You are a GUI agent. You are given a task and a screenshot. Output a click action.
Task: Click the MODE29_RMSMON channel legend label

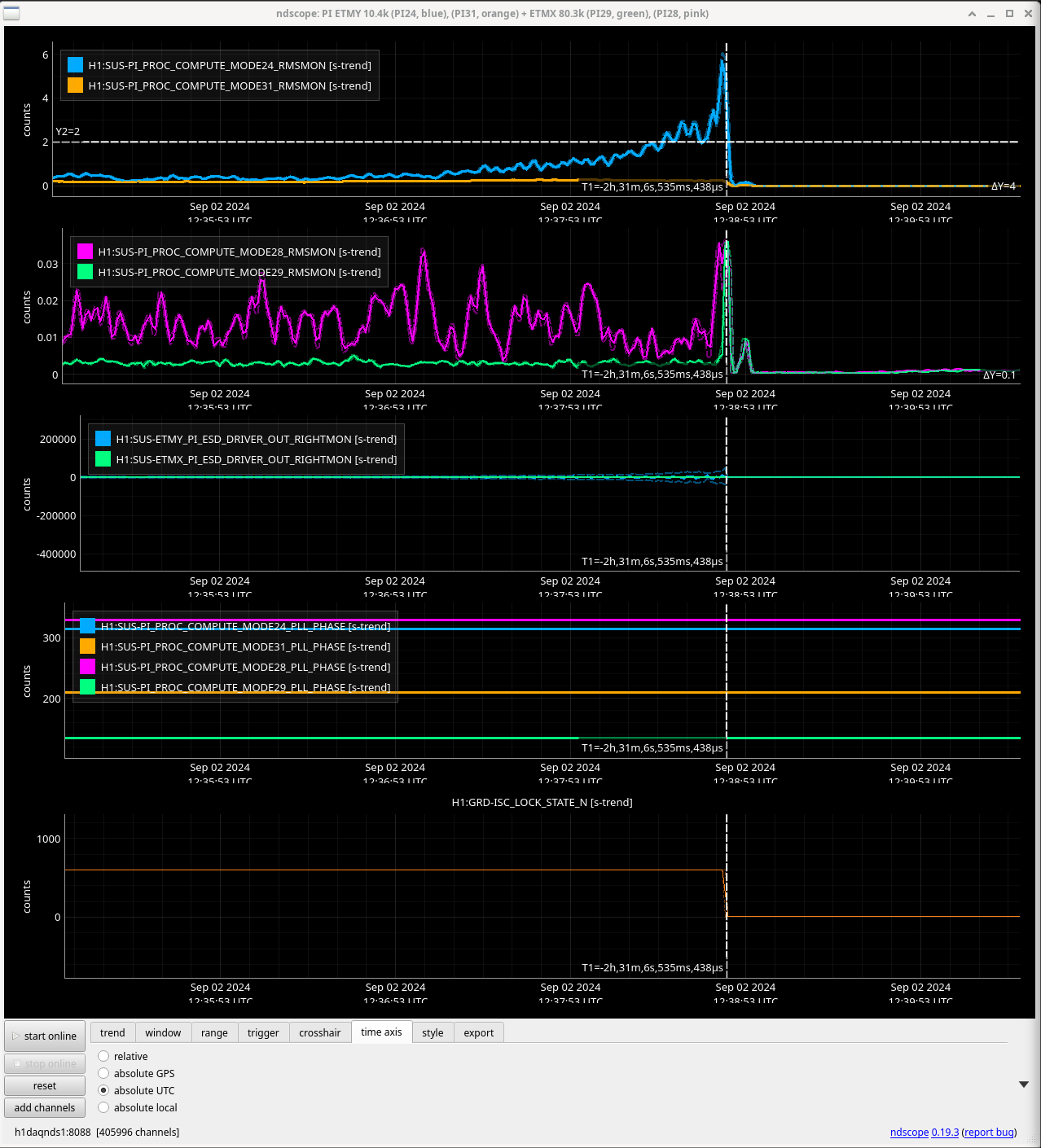pos(239,272)
